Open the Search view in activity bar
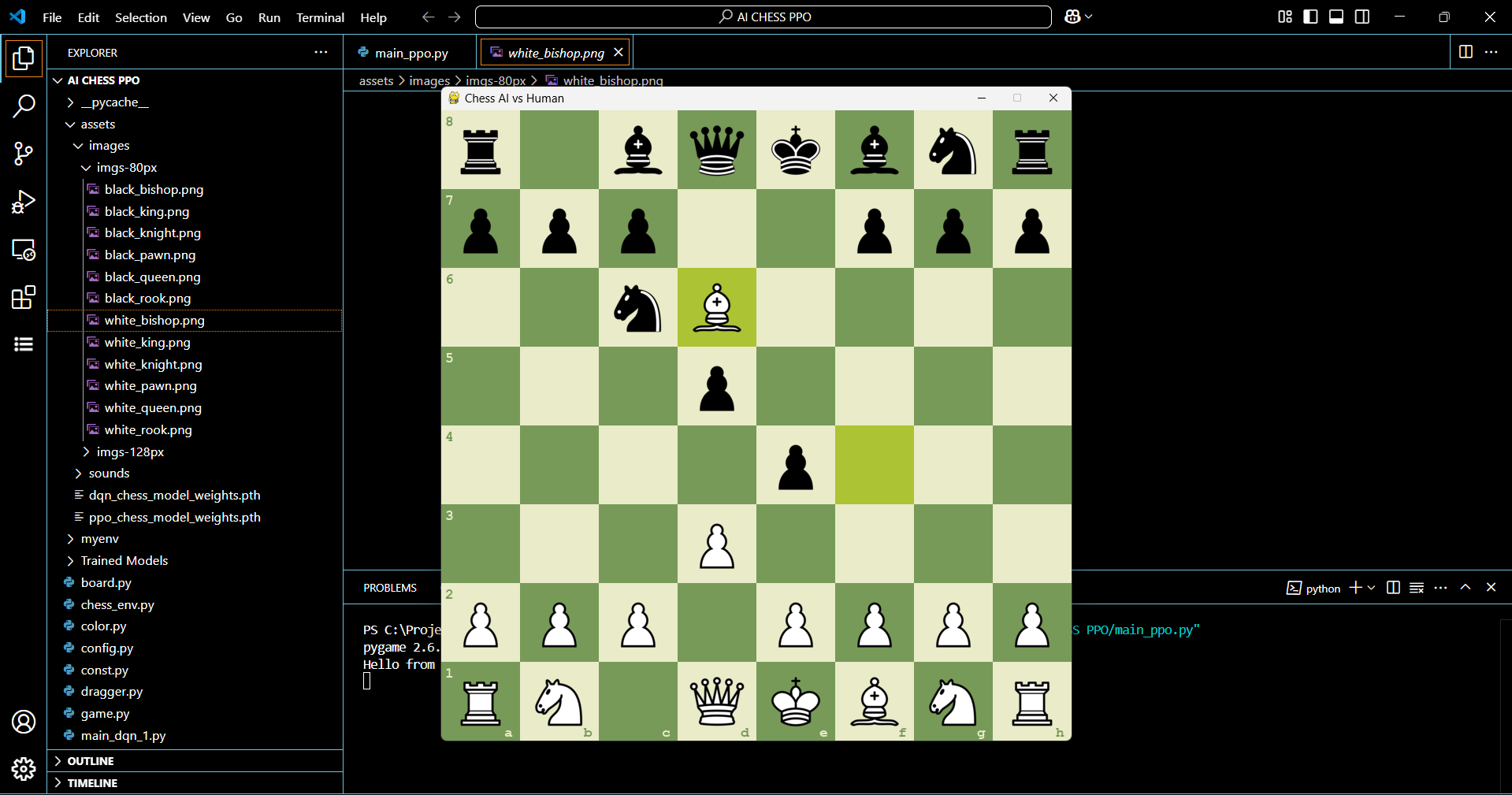The width and height of the screenshot is (1512, 795). tap(24, 106)
